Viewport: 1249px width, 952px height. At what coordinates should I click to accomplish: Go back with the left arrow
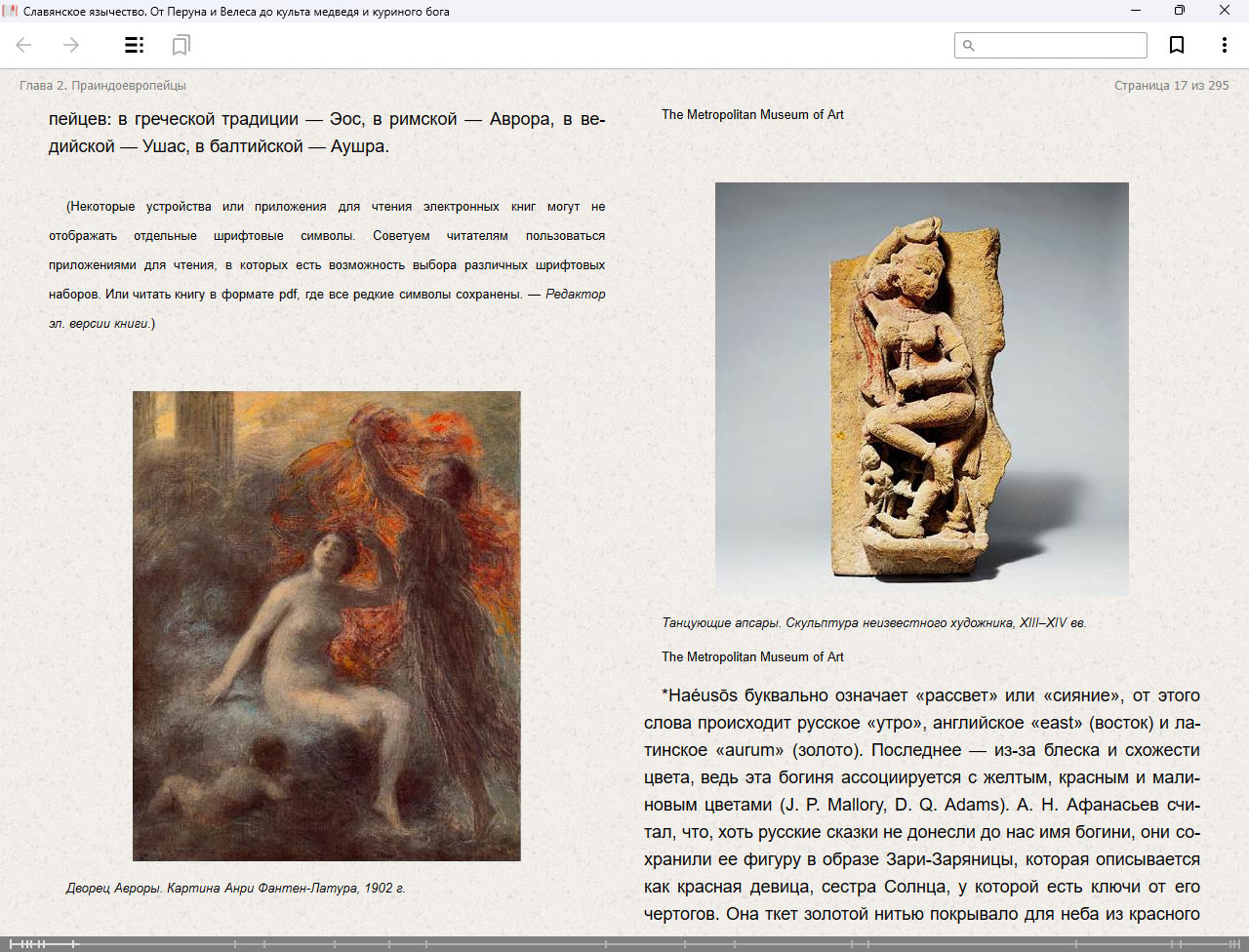point(24,45)
